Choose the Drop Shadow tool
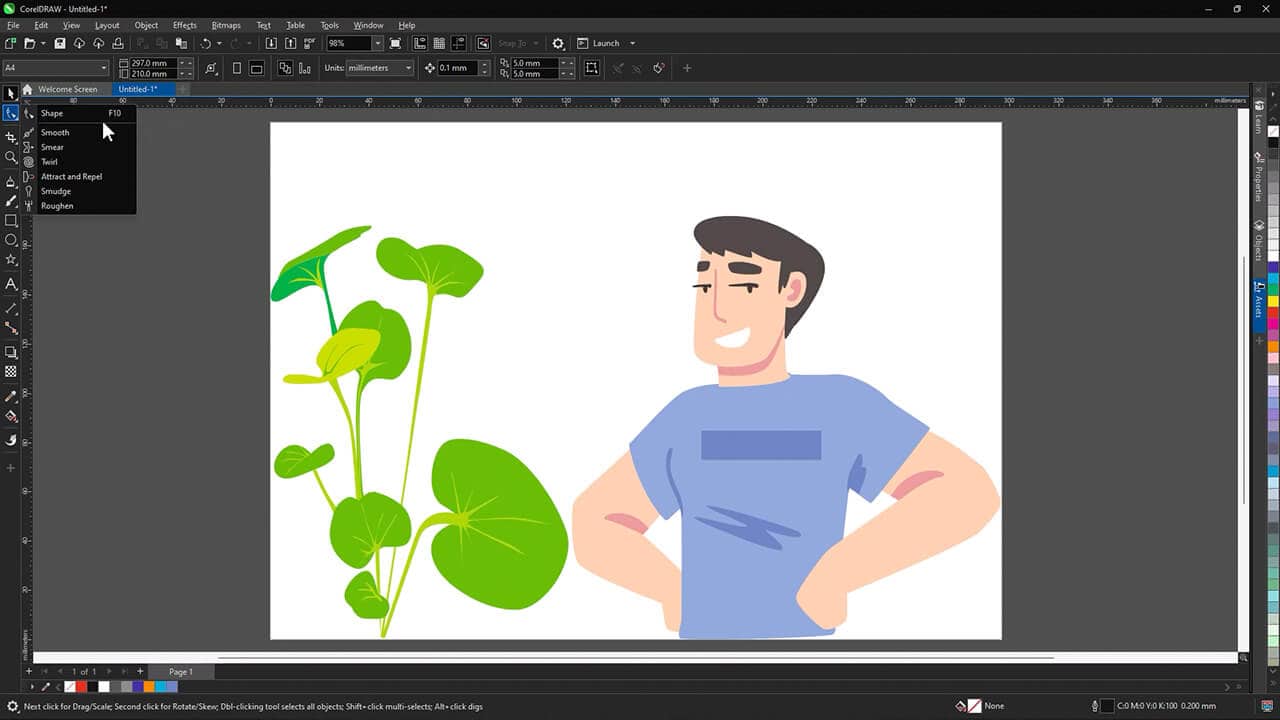Image resolution: width=1280 pixels, height=720 pixels. point(11,352)
